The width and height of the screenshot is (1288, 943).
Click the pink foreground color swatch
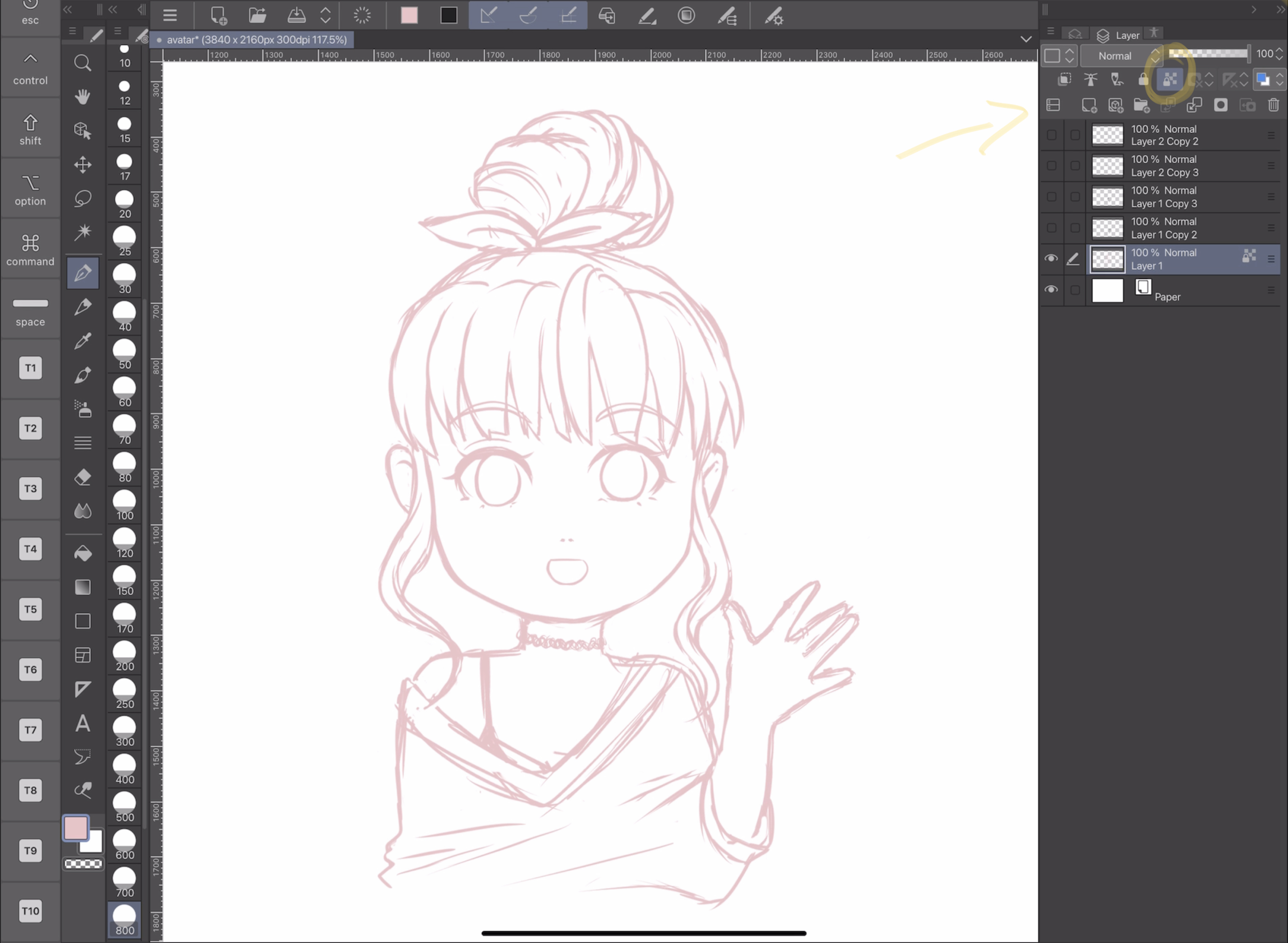point(75,828)
